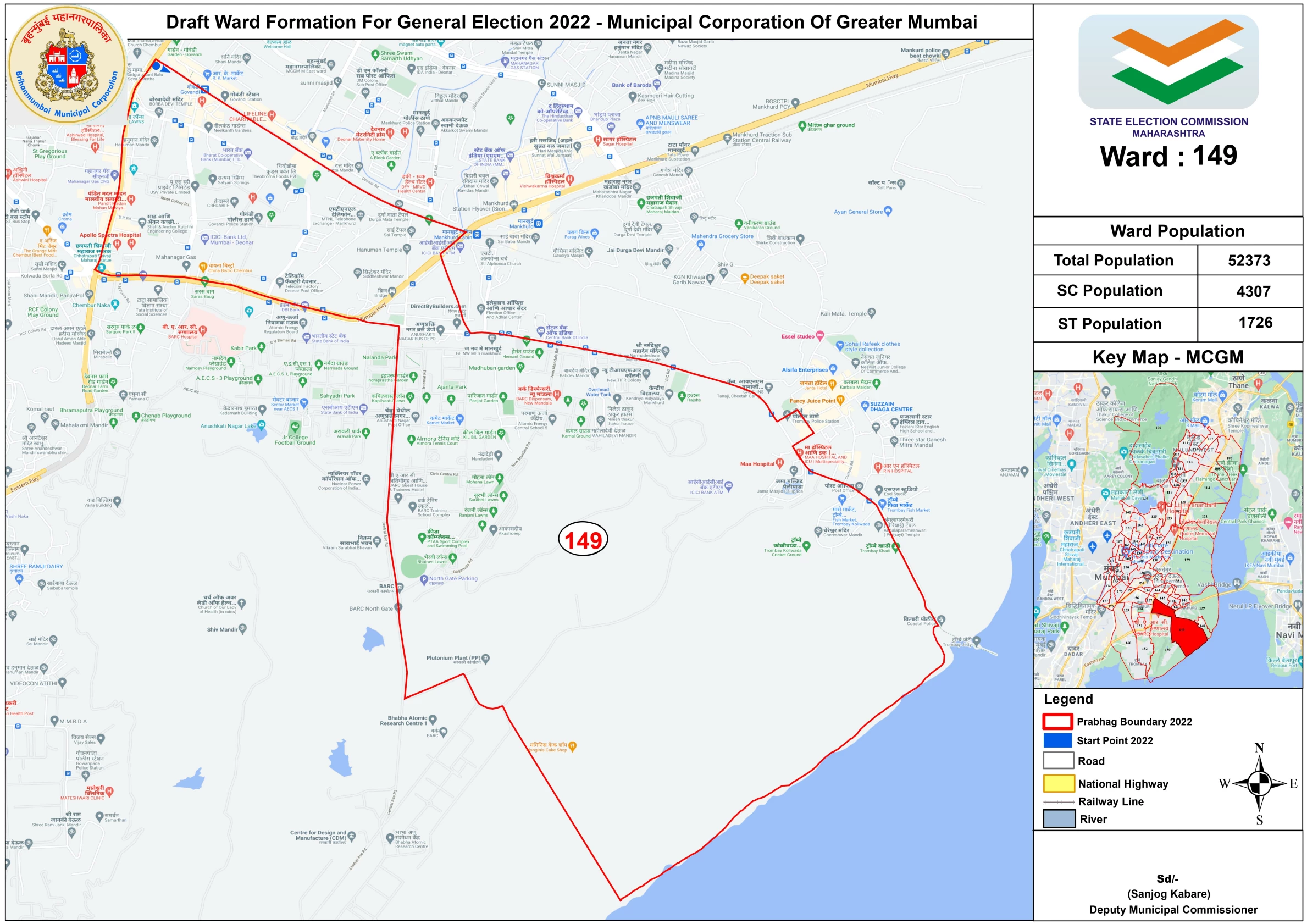The width and height of the screenshot is (1307, 924).
Task: Click the Sanjog Kabare signature text
Action: [1168, 894]
